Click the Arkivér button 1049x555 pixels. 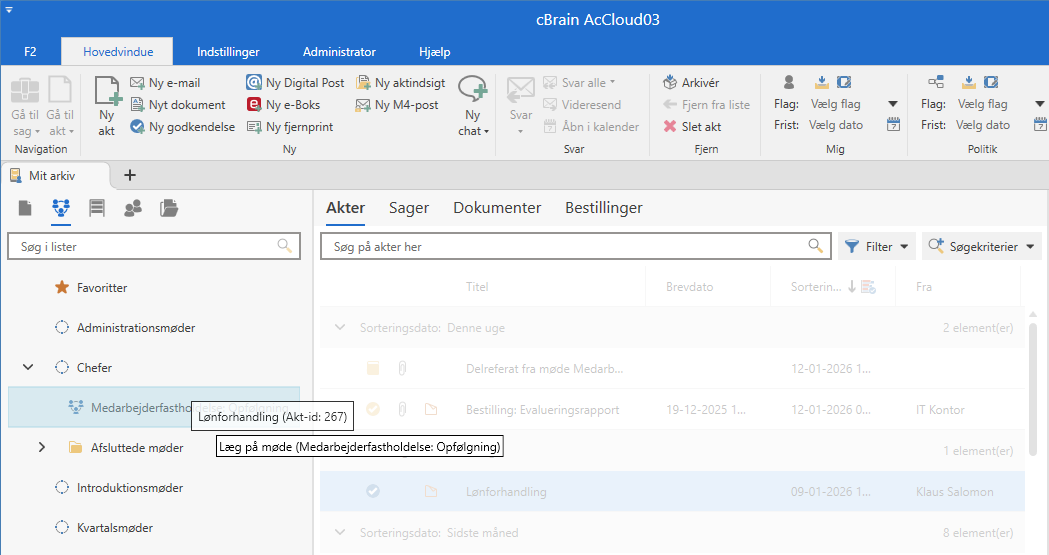coord(691,83)
